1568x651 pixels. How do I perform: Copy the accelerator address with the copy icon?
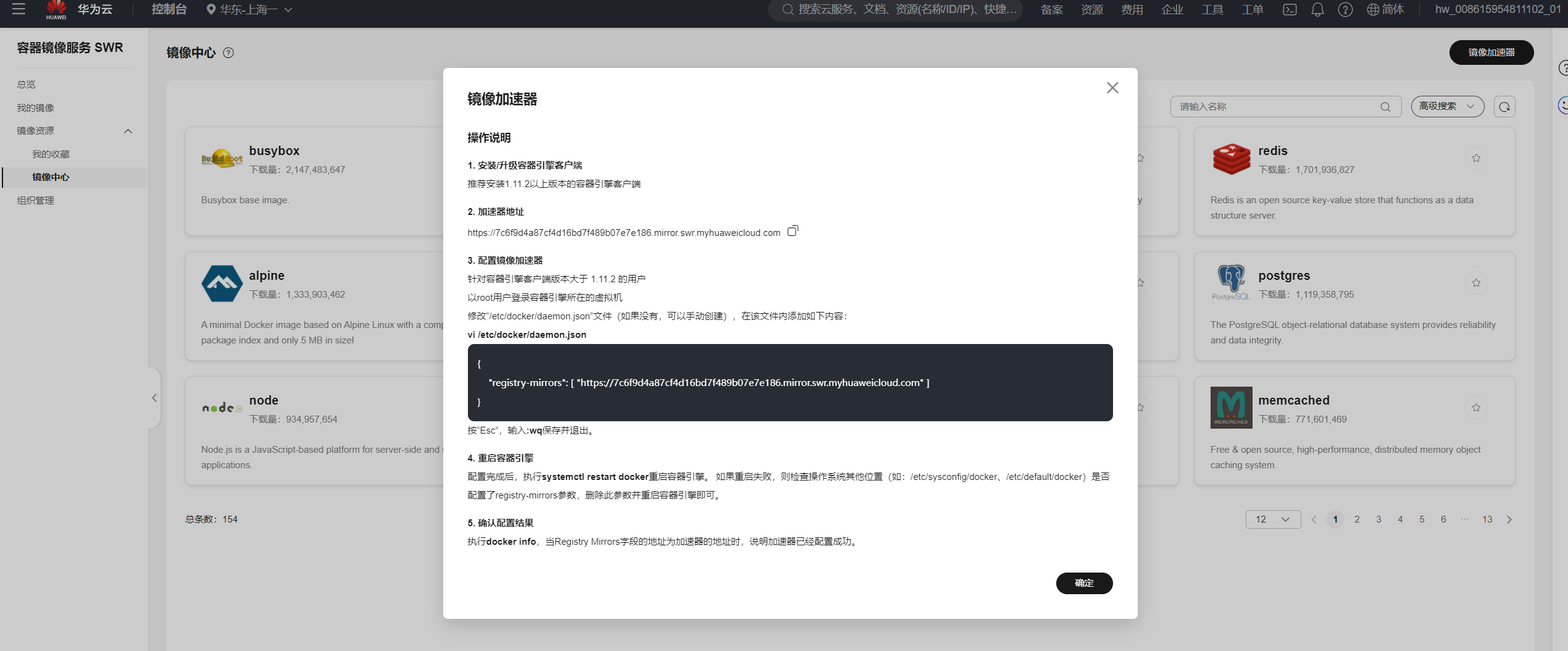coord(793,231)
